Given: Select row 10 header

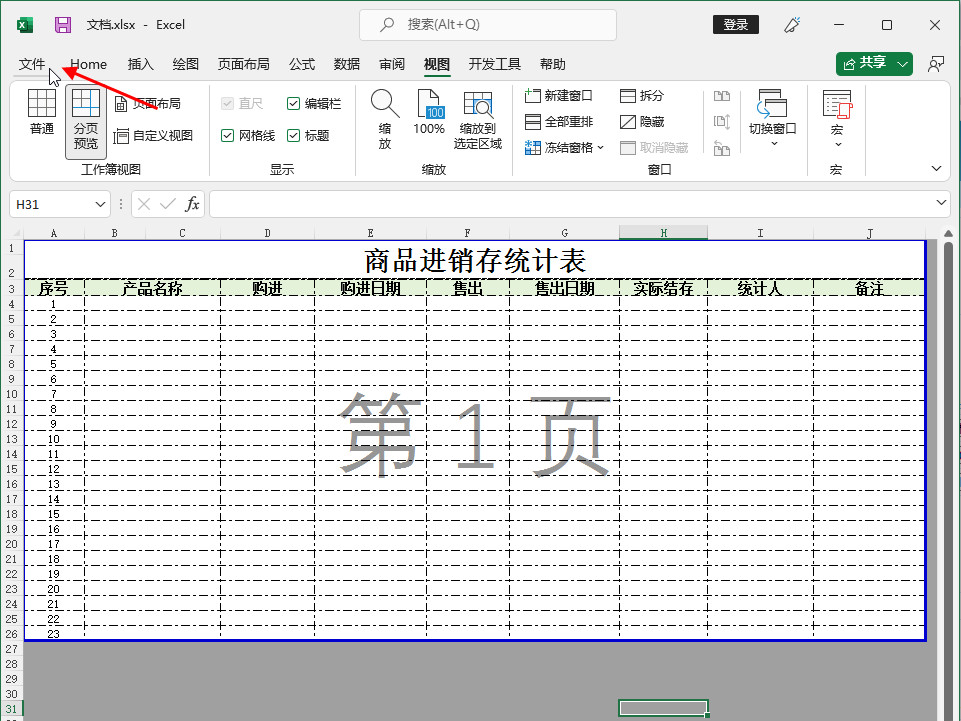Looking at the screenshot, I should pos(12,394).
